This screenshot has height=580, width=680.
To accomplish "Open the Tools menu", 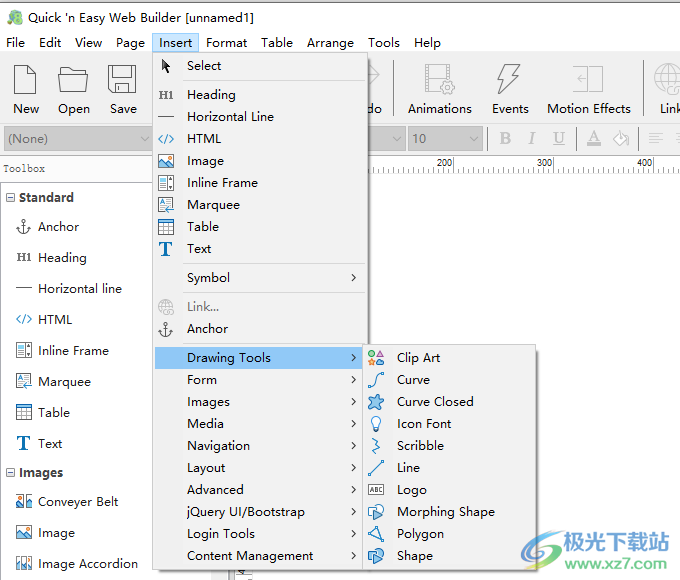I will click(x=384, y=43).
